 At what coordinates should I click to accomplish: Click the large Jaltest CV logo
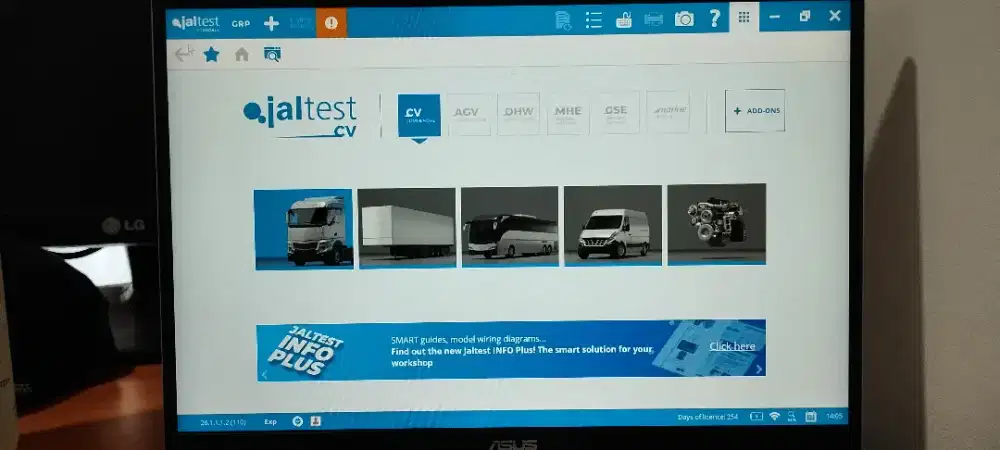tap(300, 117)
